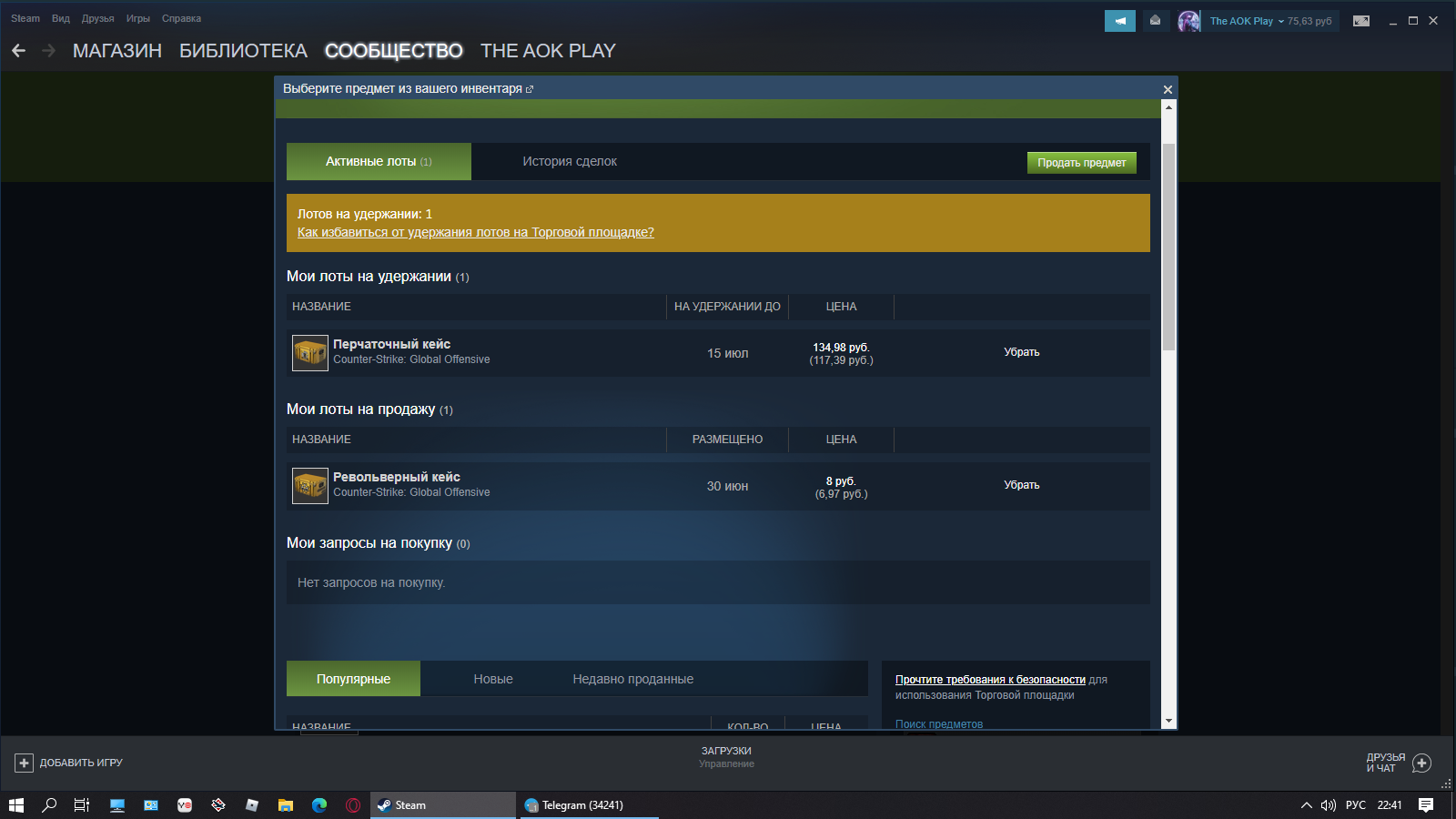Switch to the Новые tab
The image size is (1456, 819).
[493, 679]
